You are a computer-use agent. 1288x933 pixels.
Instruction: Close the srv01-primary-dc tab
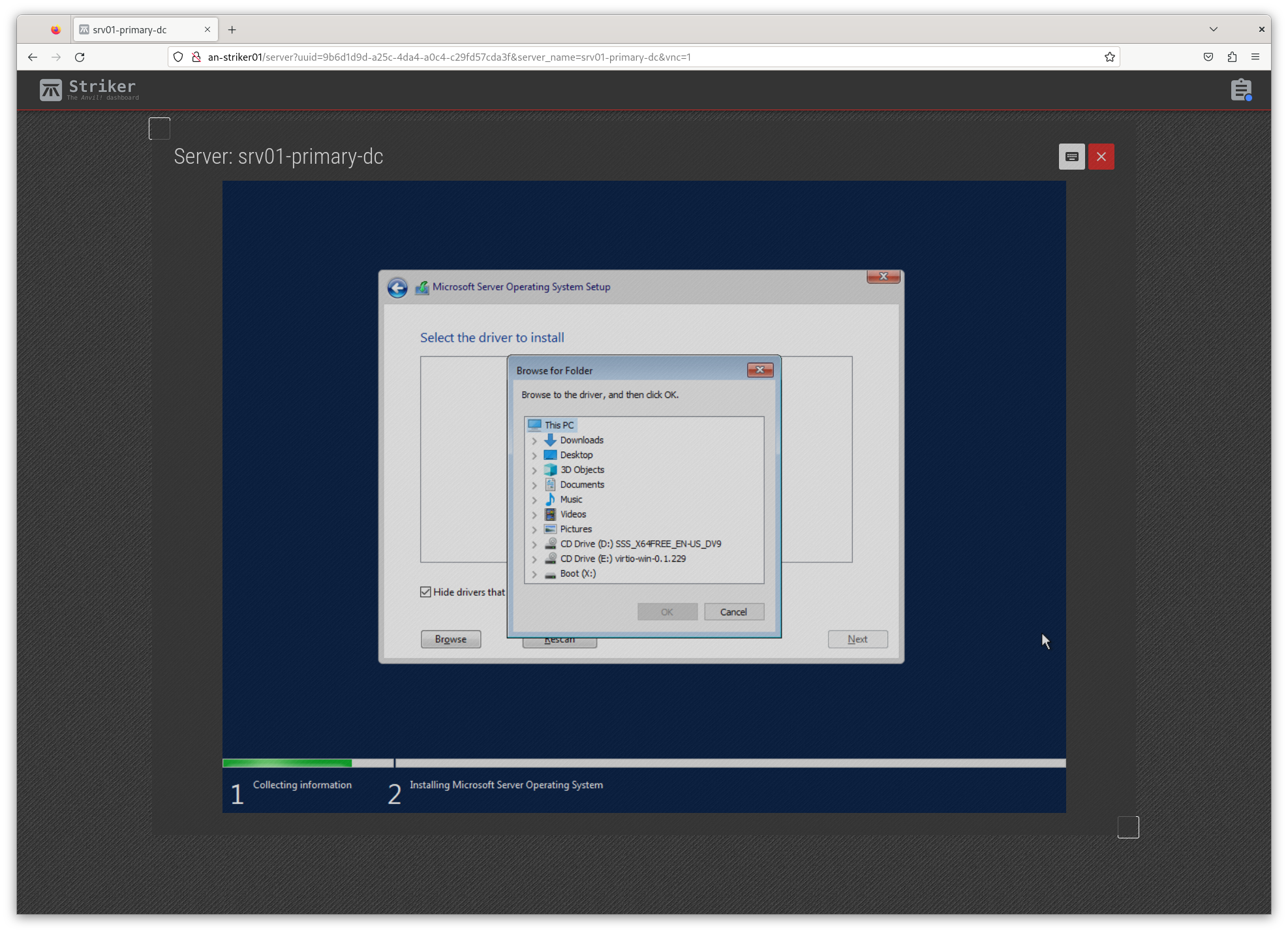tap(207, 29)
